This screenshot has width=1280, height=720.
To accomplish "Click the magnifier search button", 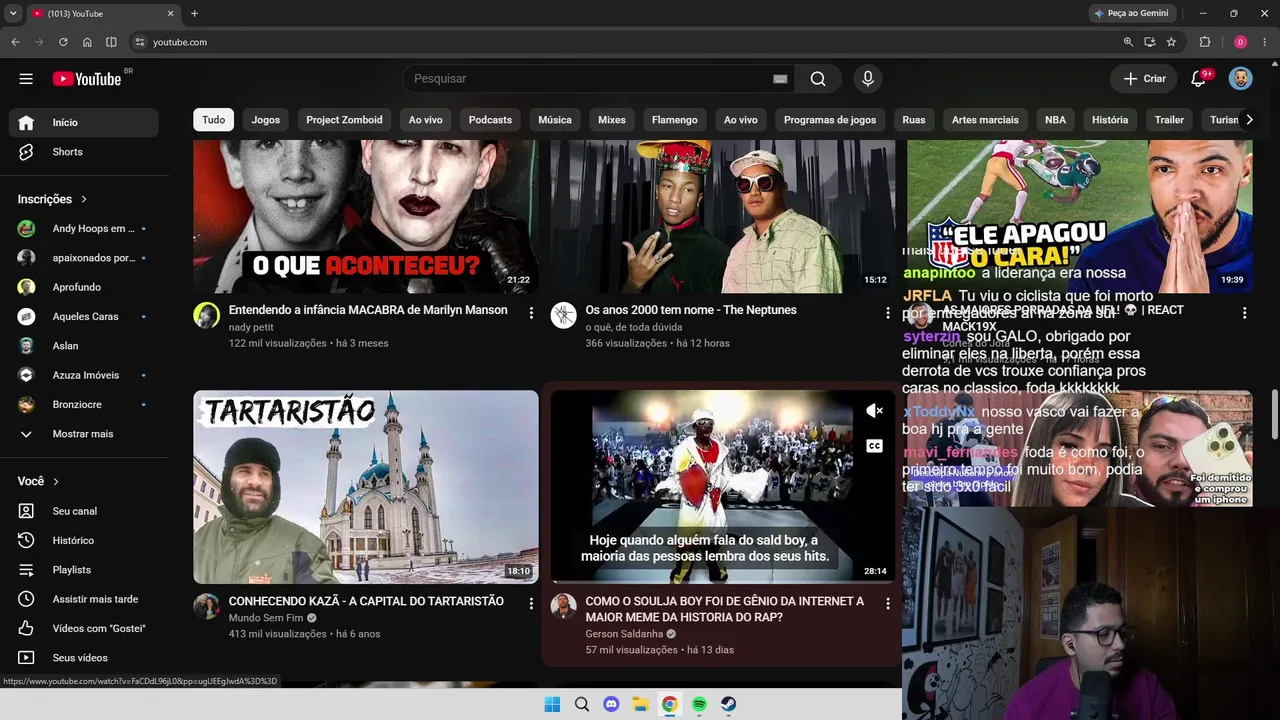I will tap(818, 79).
